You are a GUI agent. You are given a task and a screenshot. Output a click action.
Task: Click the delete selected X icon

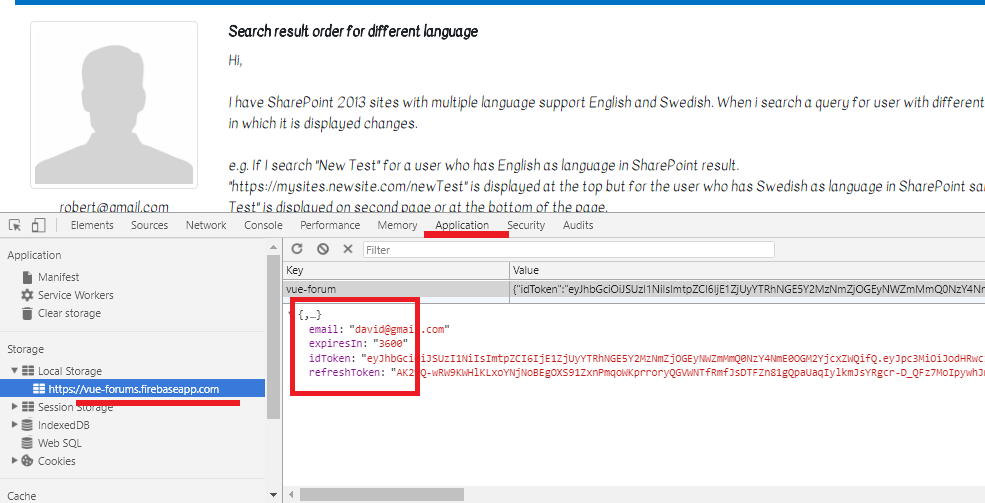[347, 249]
